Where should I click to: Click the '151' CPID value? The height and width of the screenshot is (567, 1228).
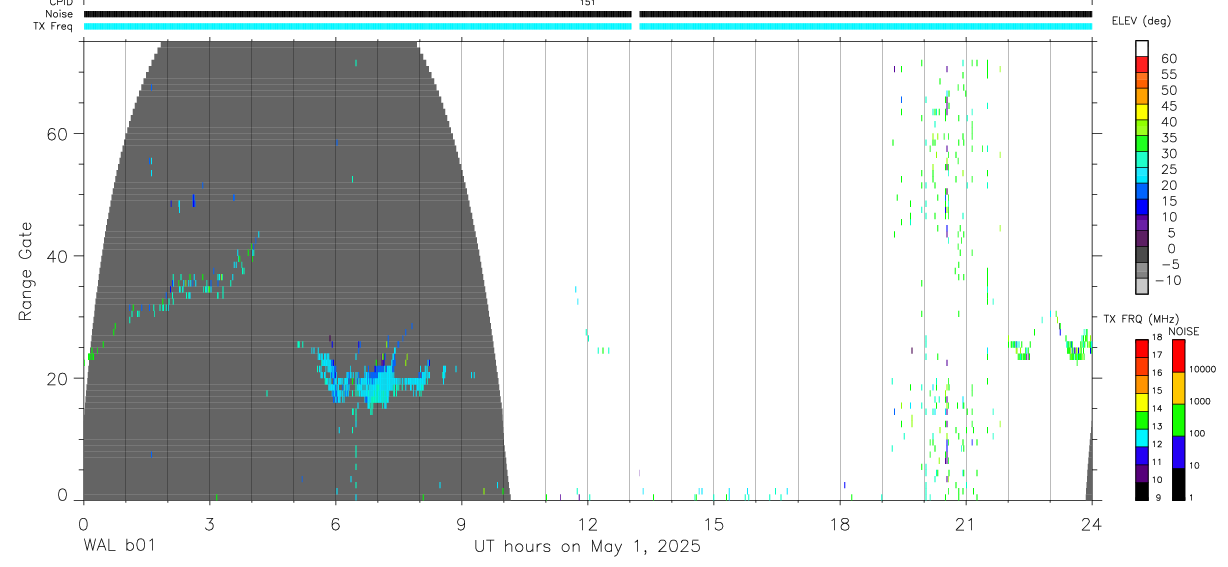coord(587,3)
